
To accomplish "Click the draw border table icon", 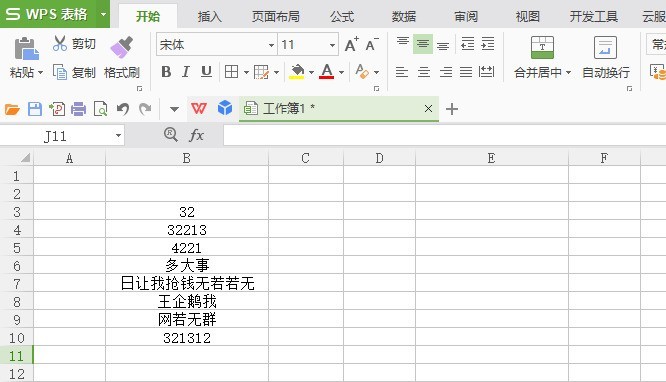I will [261, 72].
